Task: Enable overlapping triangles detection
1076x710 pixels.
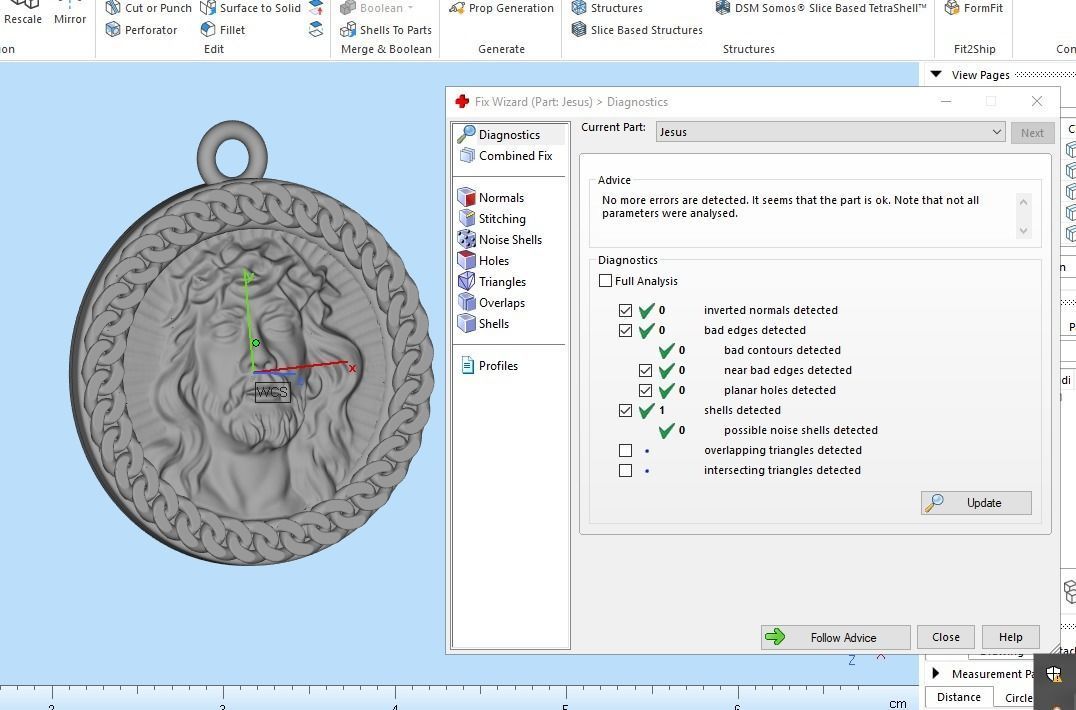Action: 625,450
